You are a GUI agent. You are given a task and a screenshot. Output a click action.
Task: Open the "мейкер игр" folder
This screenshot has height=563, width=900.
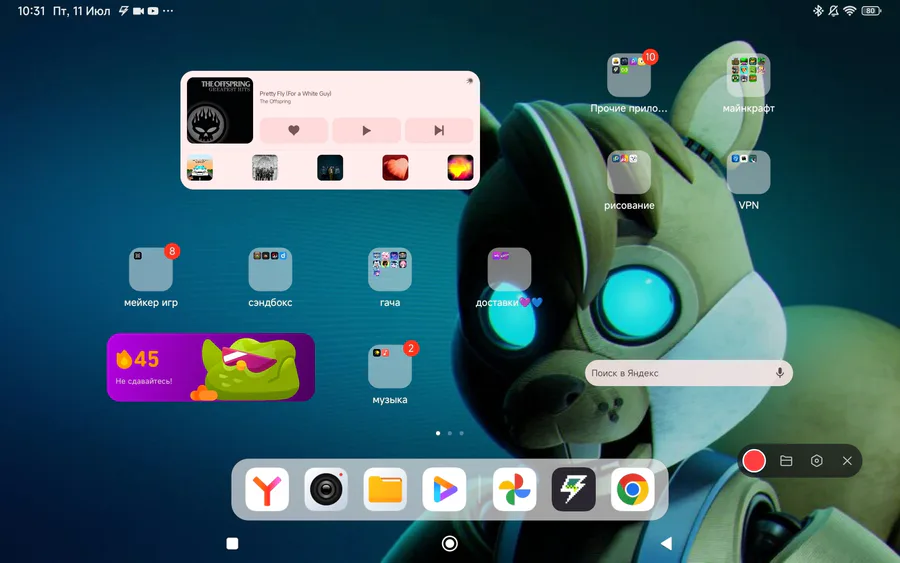(x=151, y=269)
